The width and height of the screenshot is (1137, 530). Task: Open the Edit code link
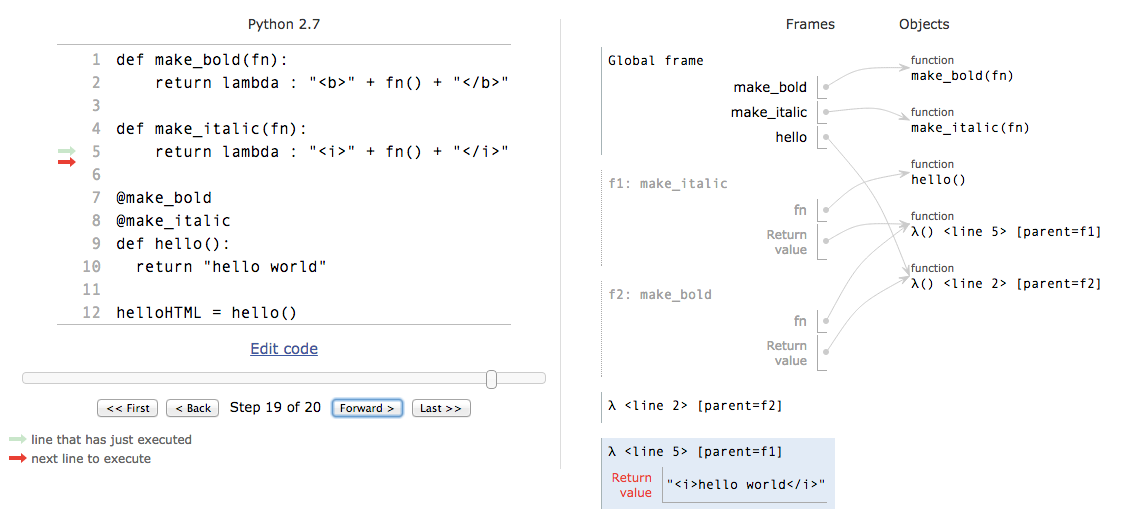click(284, 349)
